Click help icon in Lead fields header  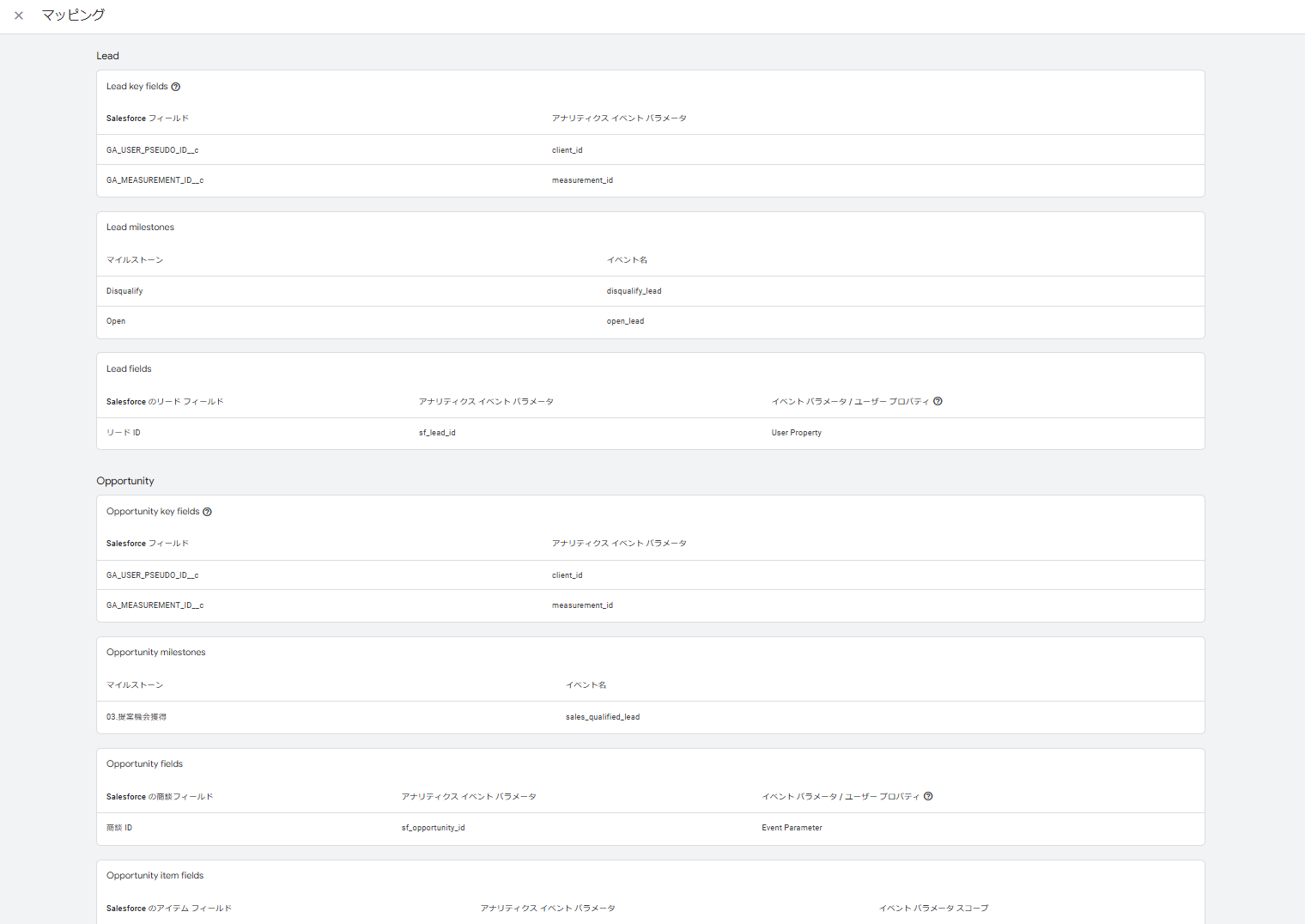[938, 401]
